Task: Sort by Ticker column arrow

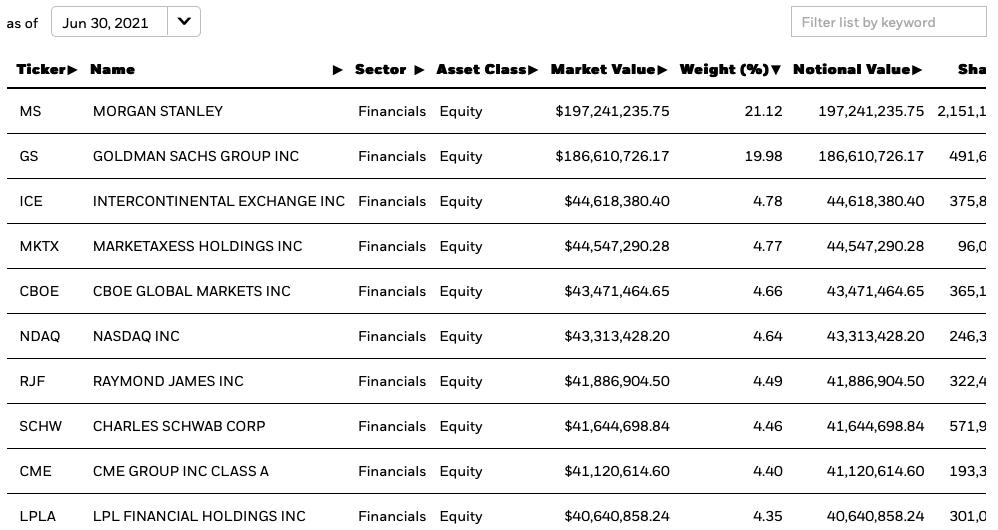Action: pyautogui.click(x=73, y=70)
